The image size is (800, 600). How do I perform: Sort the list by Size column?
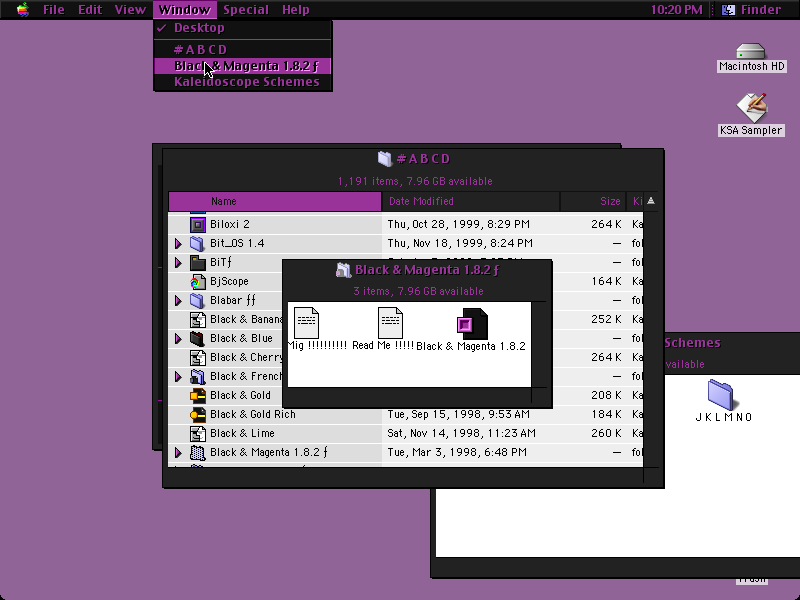coord(593,202)
